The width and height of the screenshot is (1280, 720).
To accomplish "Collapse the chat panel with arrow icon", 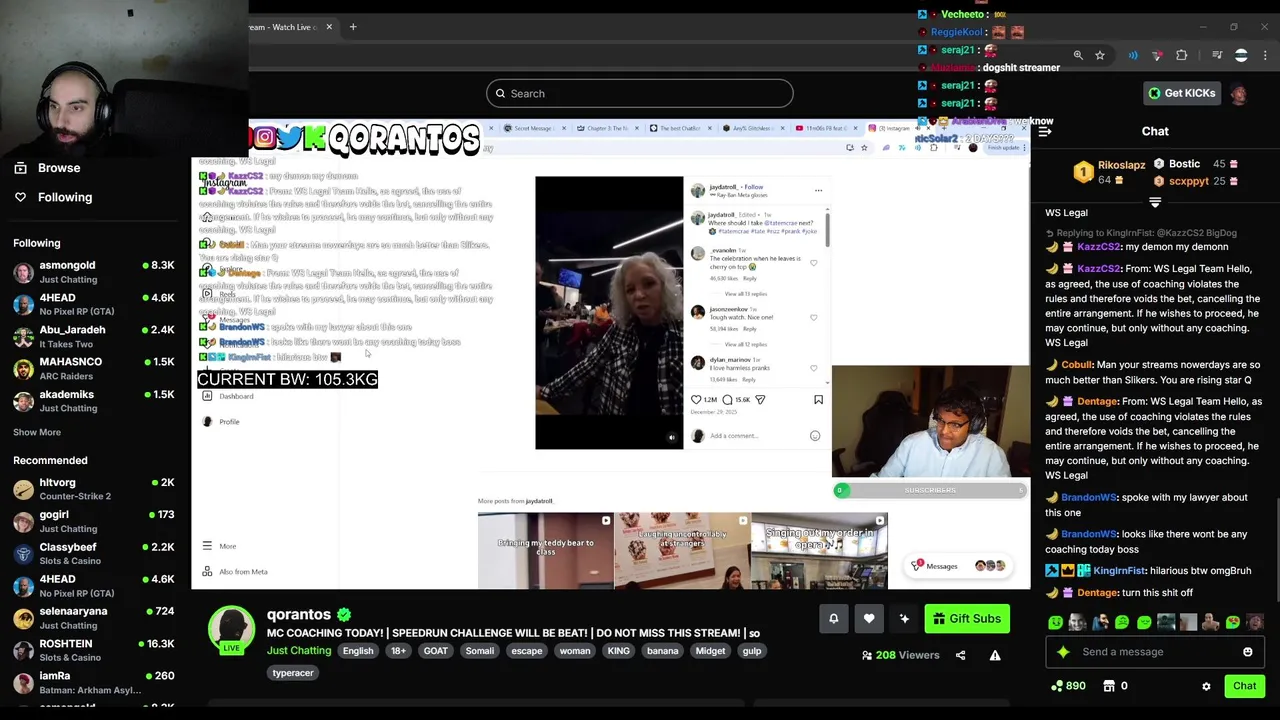I will [x=1045, y=131].
